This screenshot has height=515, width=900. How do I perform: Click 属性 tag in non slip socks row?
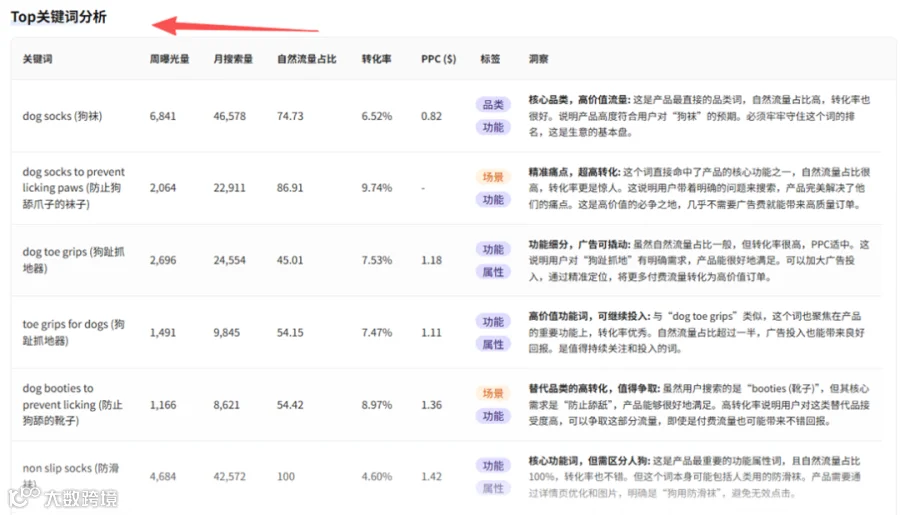pyautogui.click(x=493, y=488)
